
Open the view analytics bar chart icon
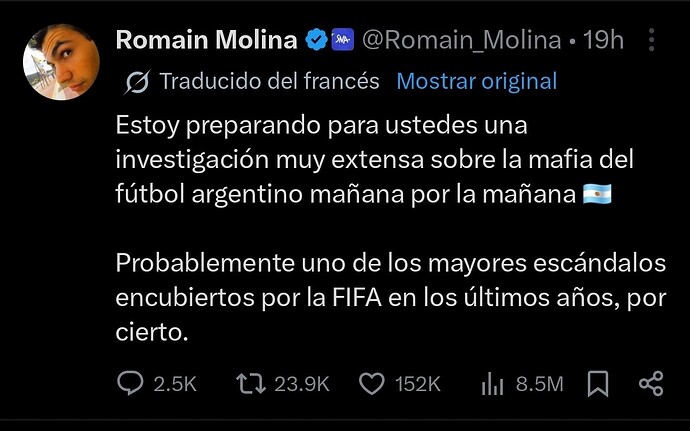click(x=492, y=384)
